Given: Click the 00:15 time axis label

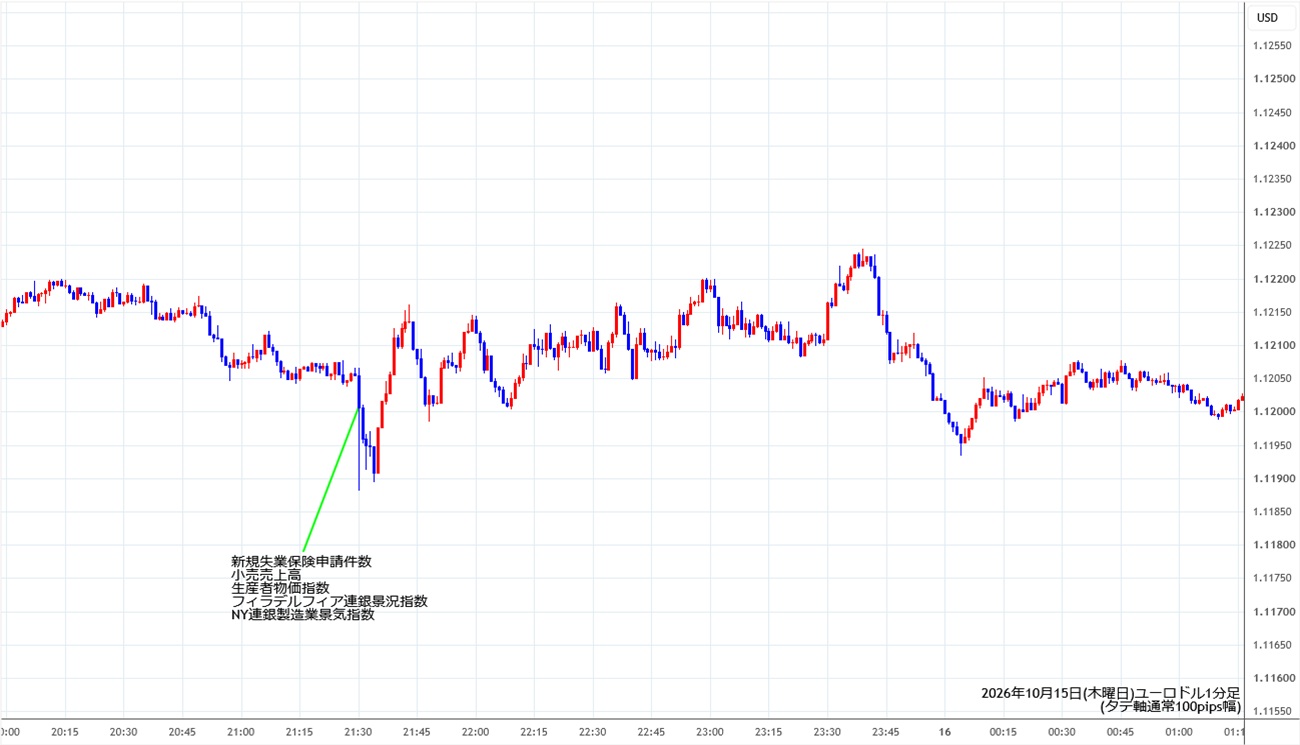Looking at the screenshot, I should coord(1003,731).
